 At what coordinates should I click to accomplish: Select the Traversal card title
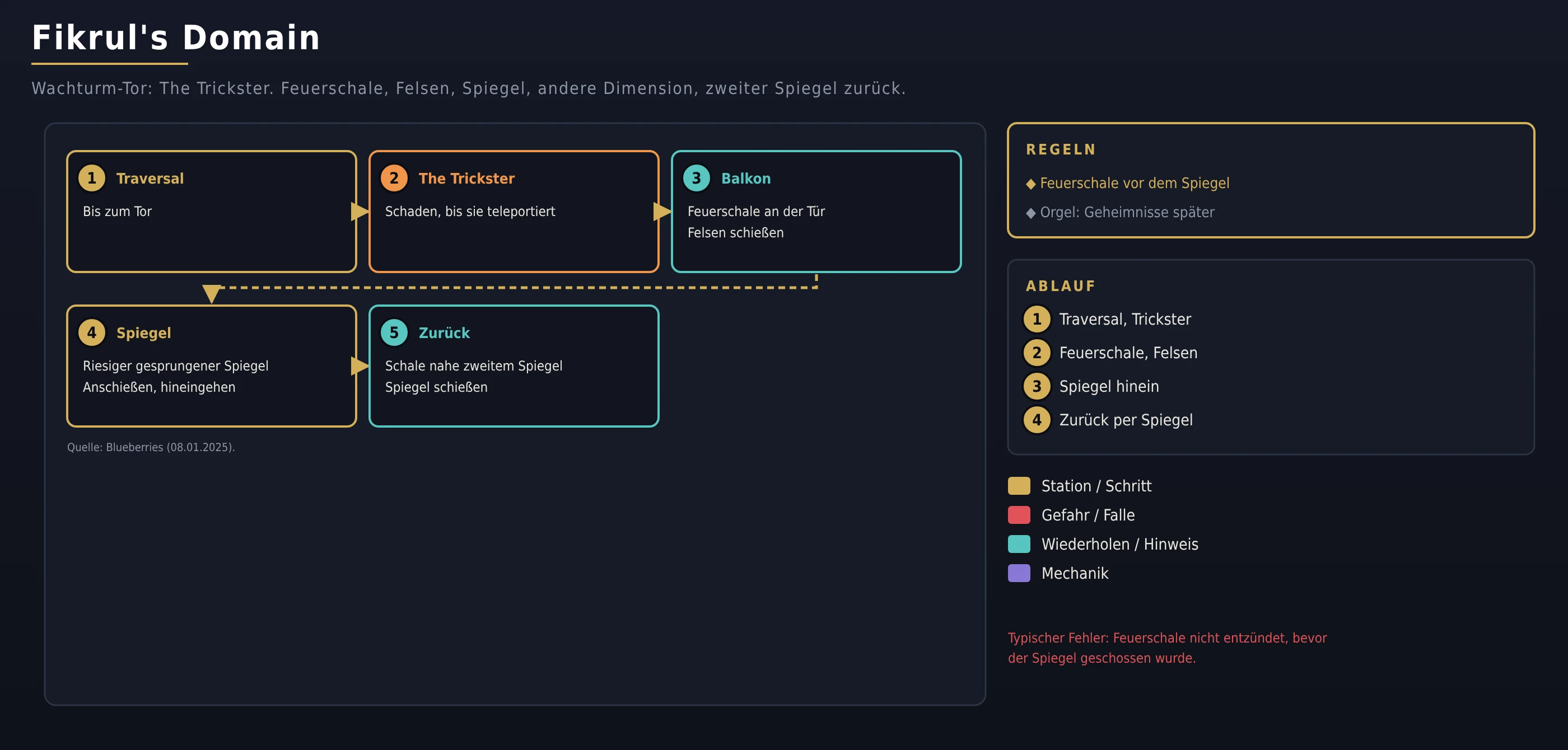150,178
